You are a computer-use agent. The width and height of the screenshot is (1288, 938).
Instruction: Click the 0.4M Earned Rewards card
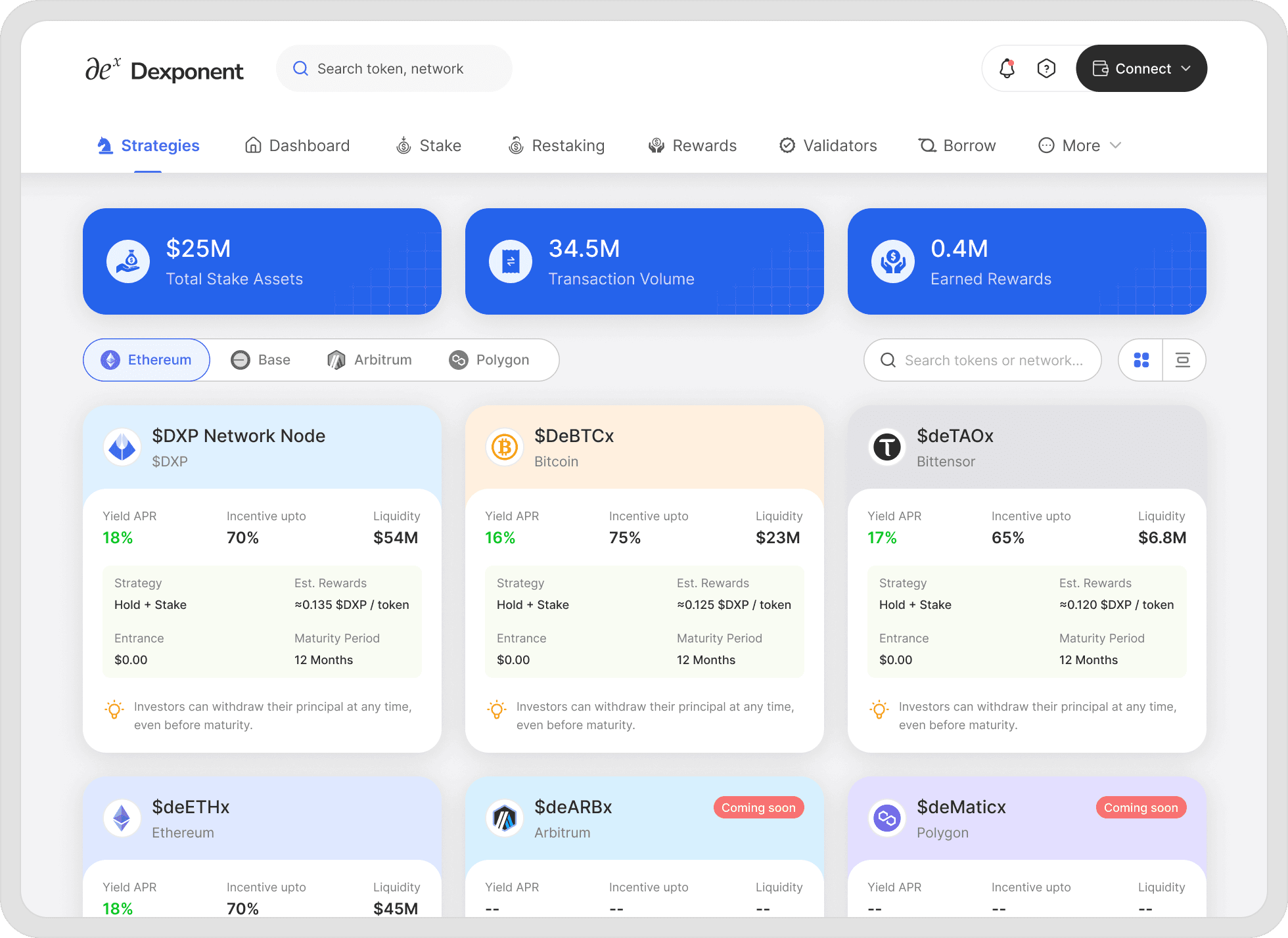[x=1027, y=261]
